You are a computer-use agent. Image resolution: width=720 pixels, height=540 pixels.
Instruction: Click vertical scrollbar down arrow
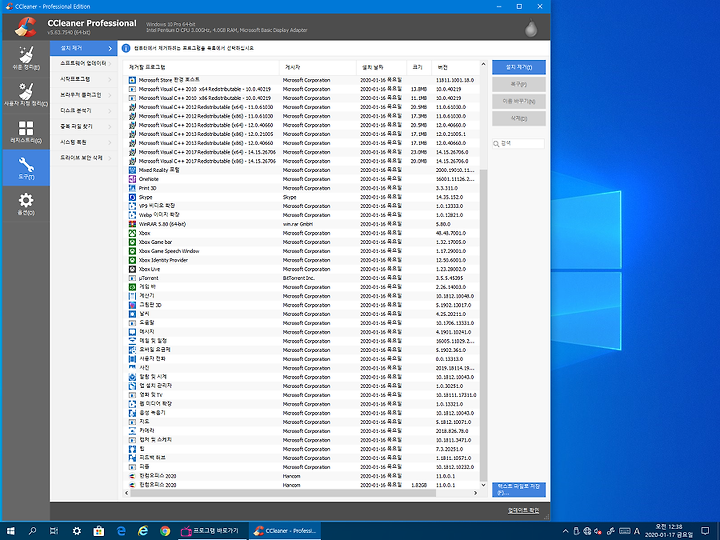(483, 485)
